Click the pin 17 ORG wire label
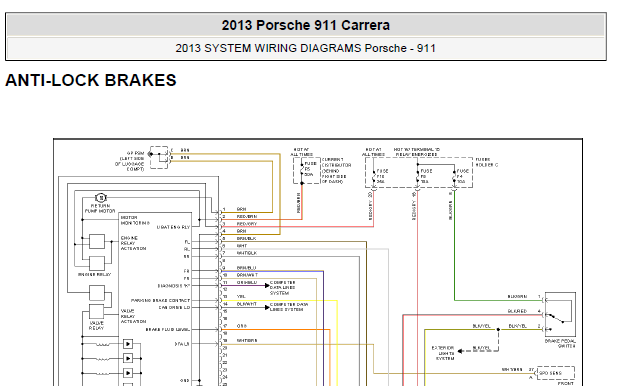The image size is (621, 386). tap(242, 326)
